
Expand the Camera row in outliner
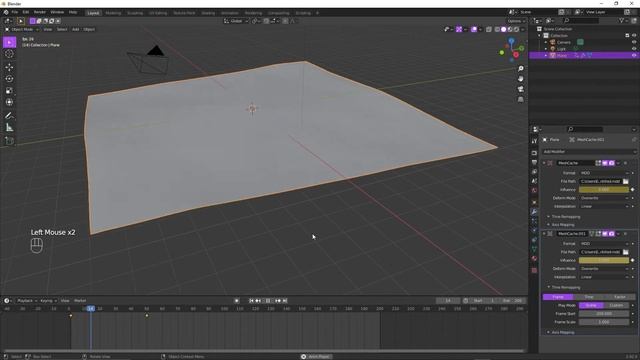(546, 42)
